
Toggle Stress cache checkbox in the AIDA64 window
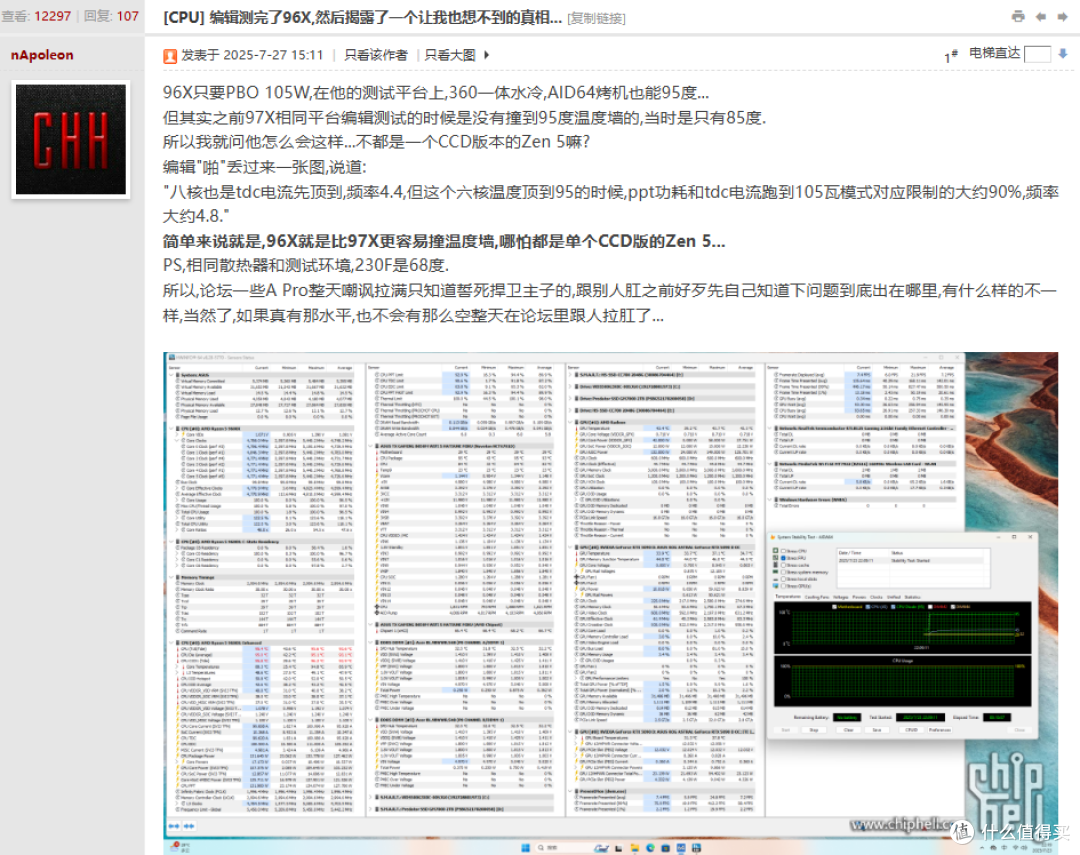pyautogui.click(x=783, y=565)
